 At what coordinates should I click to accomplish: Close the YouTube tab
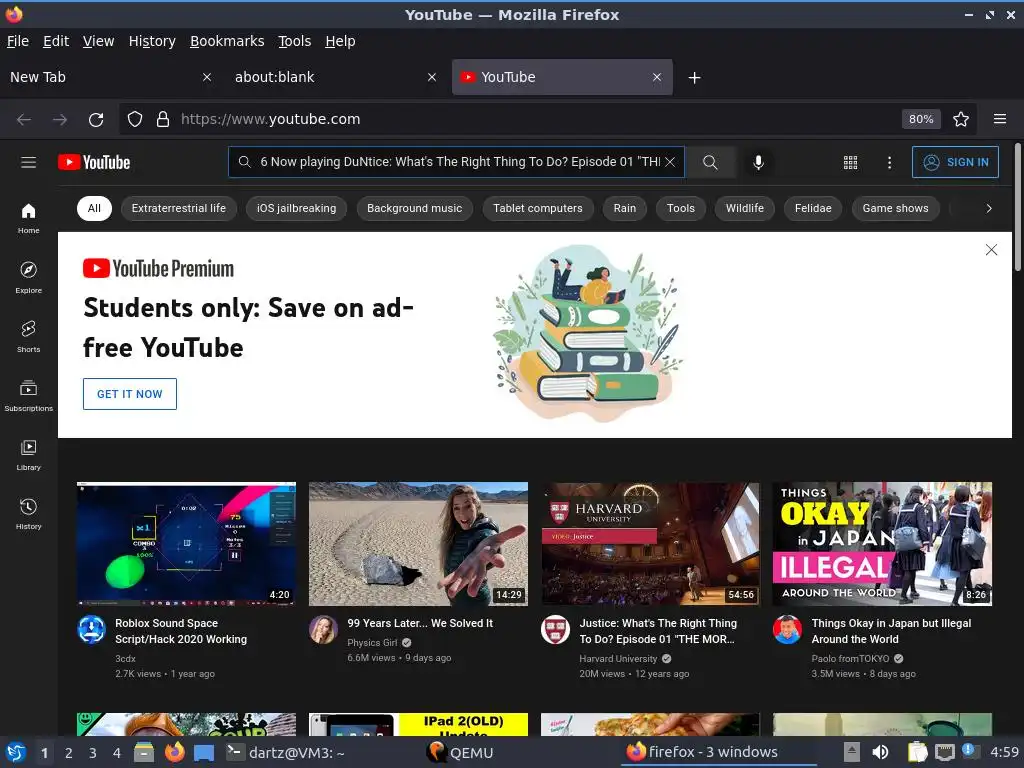coord(656,77)
